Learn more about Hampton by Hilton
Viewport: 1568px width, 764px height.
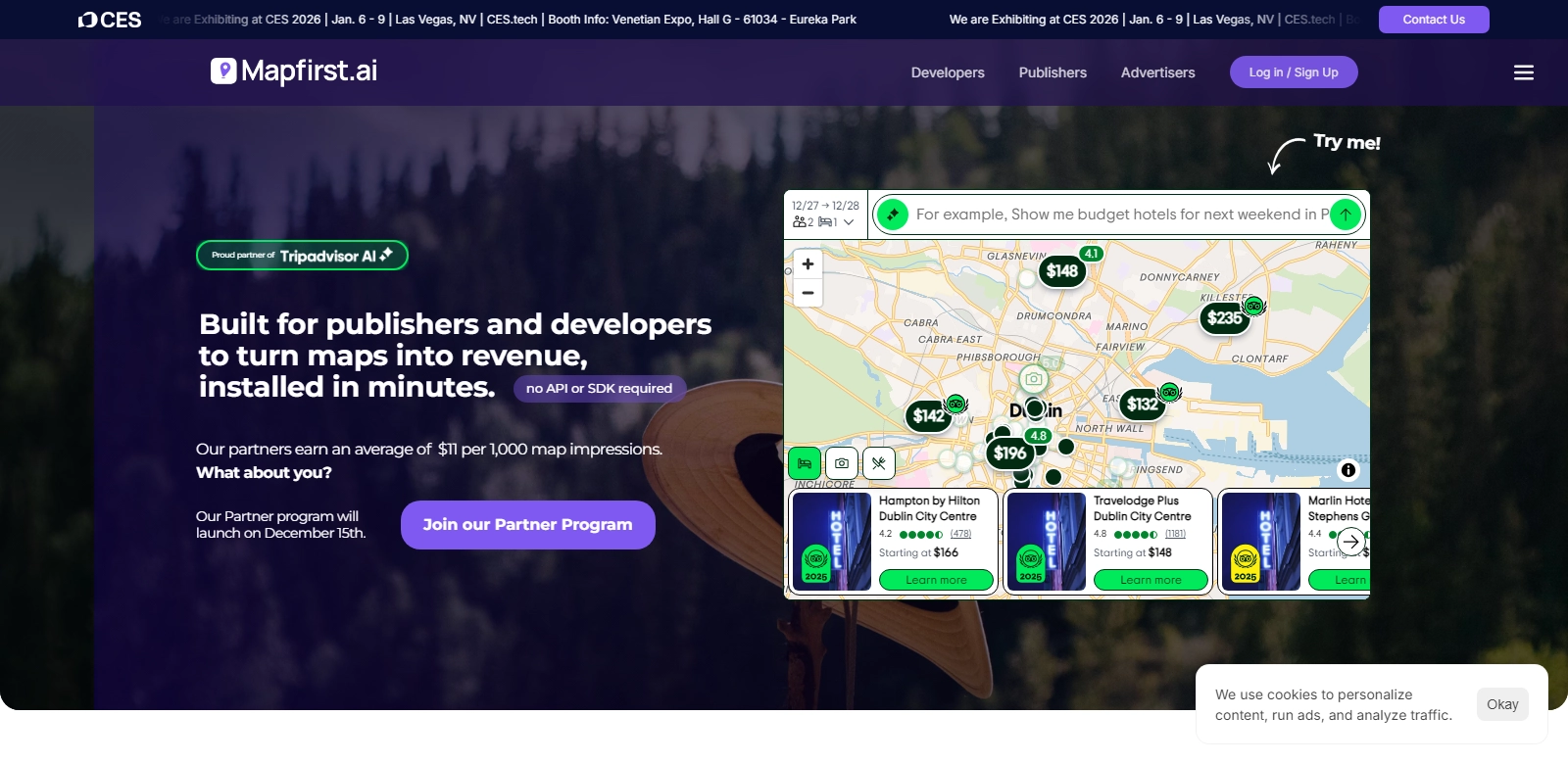tap(936, 580)
